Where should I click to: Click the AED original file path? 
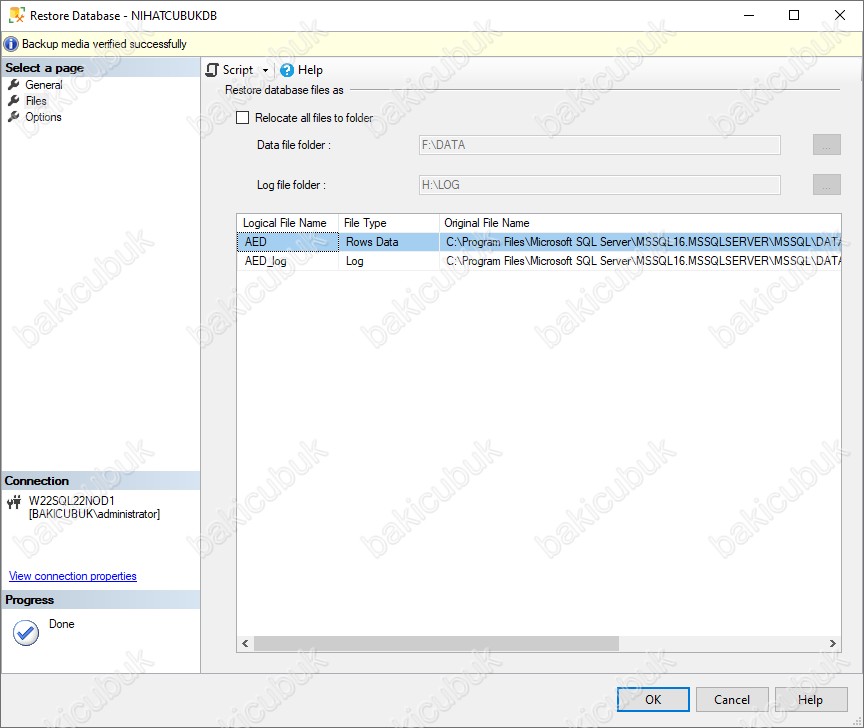pos(640,242)
